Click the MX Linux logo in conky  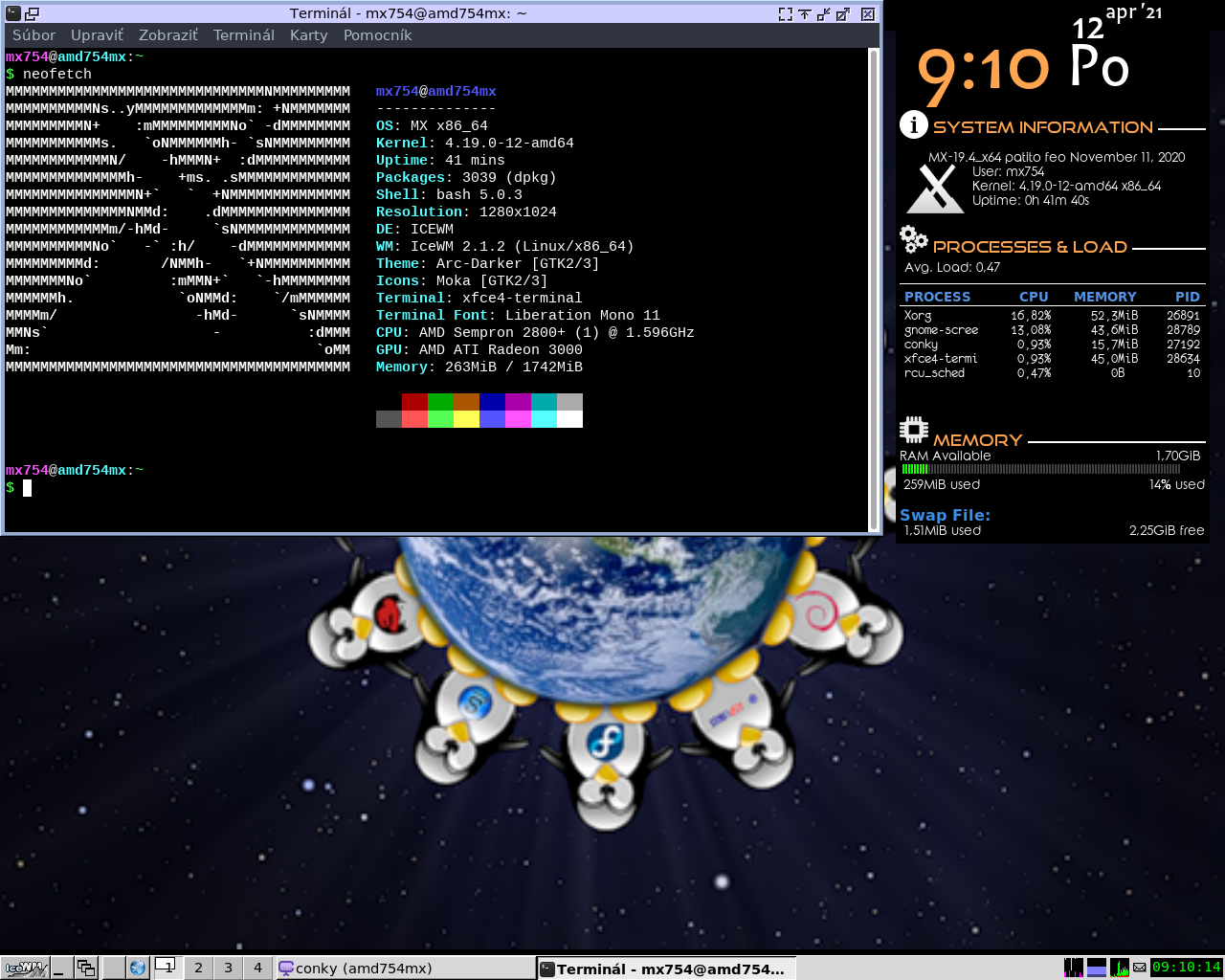(x=935, y=188)
